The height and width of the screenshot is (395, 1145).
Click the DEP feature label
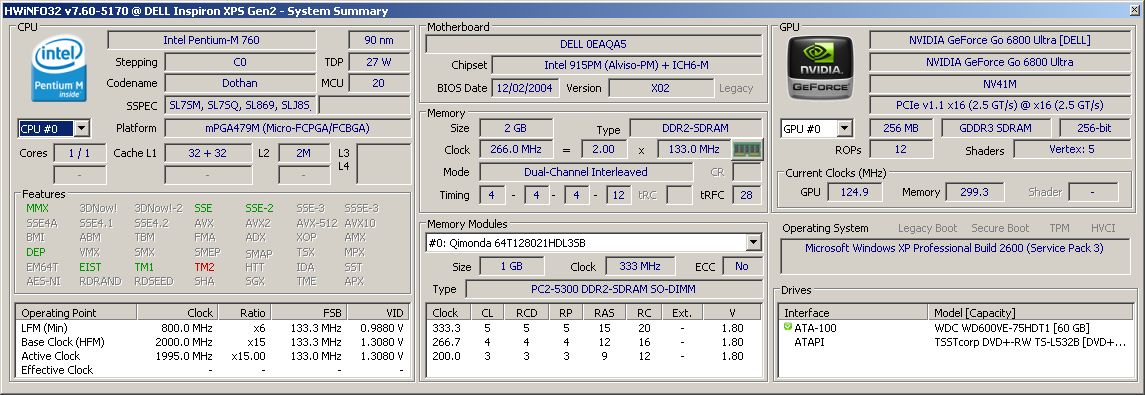(36, 253)
